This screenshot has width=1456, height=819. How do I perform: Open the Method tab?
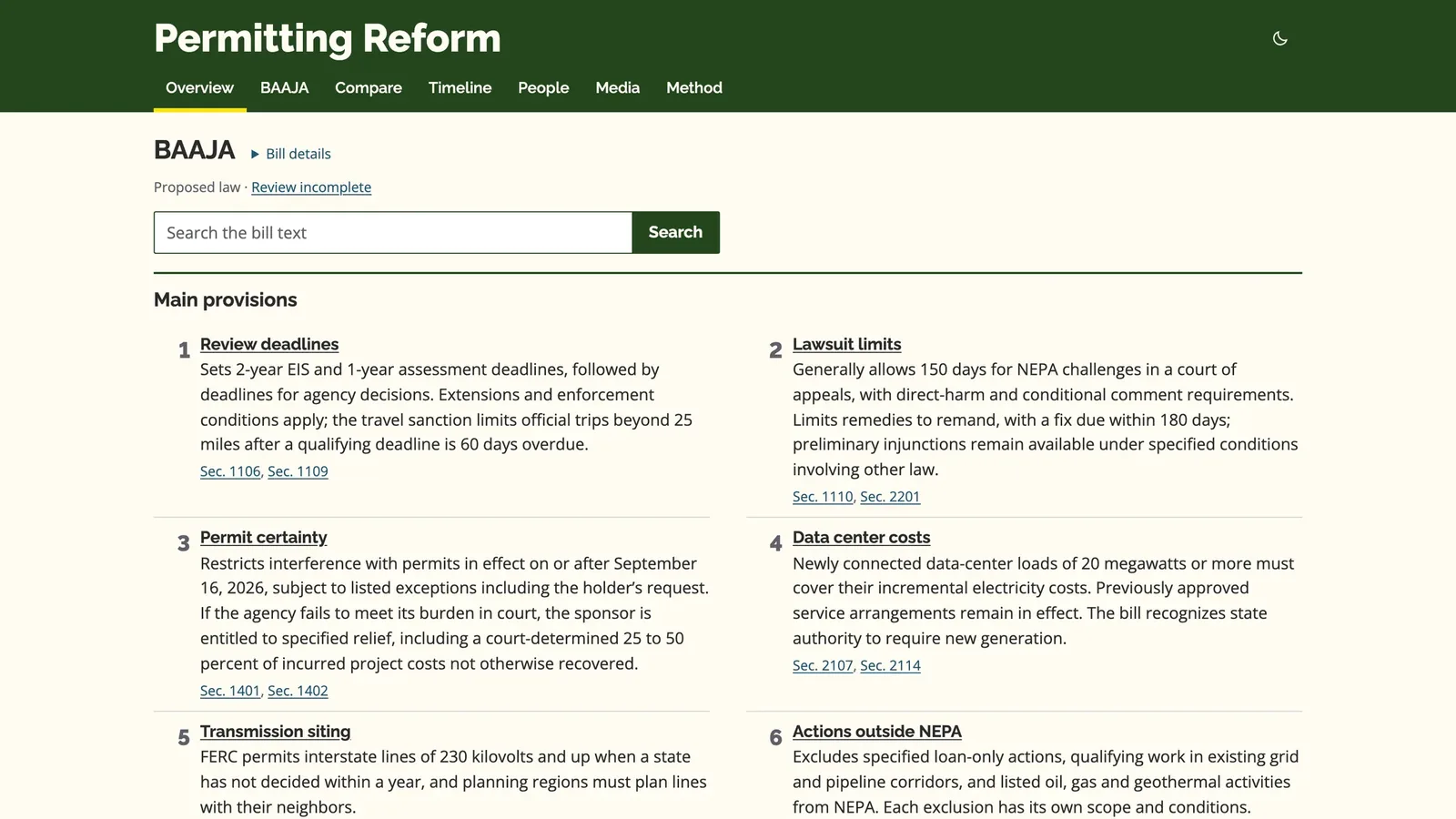[x=693, y=87]
